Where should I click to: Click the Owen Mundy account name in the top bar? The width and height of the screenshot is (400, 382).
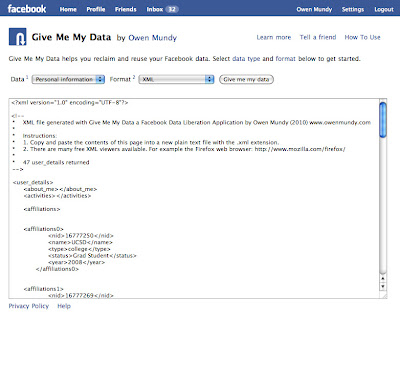[x=314, y=9]
